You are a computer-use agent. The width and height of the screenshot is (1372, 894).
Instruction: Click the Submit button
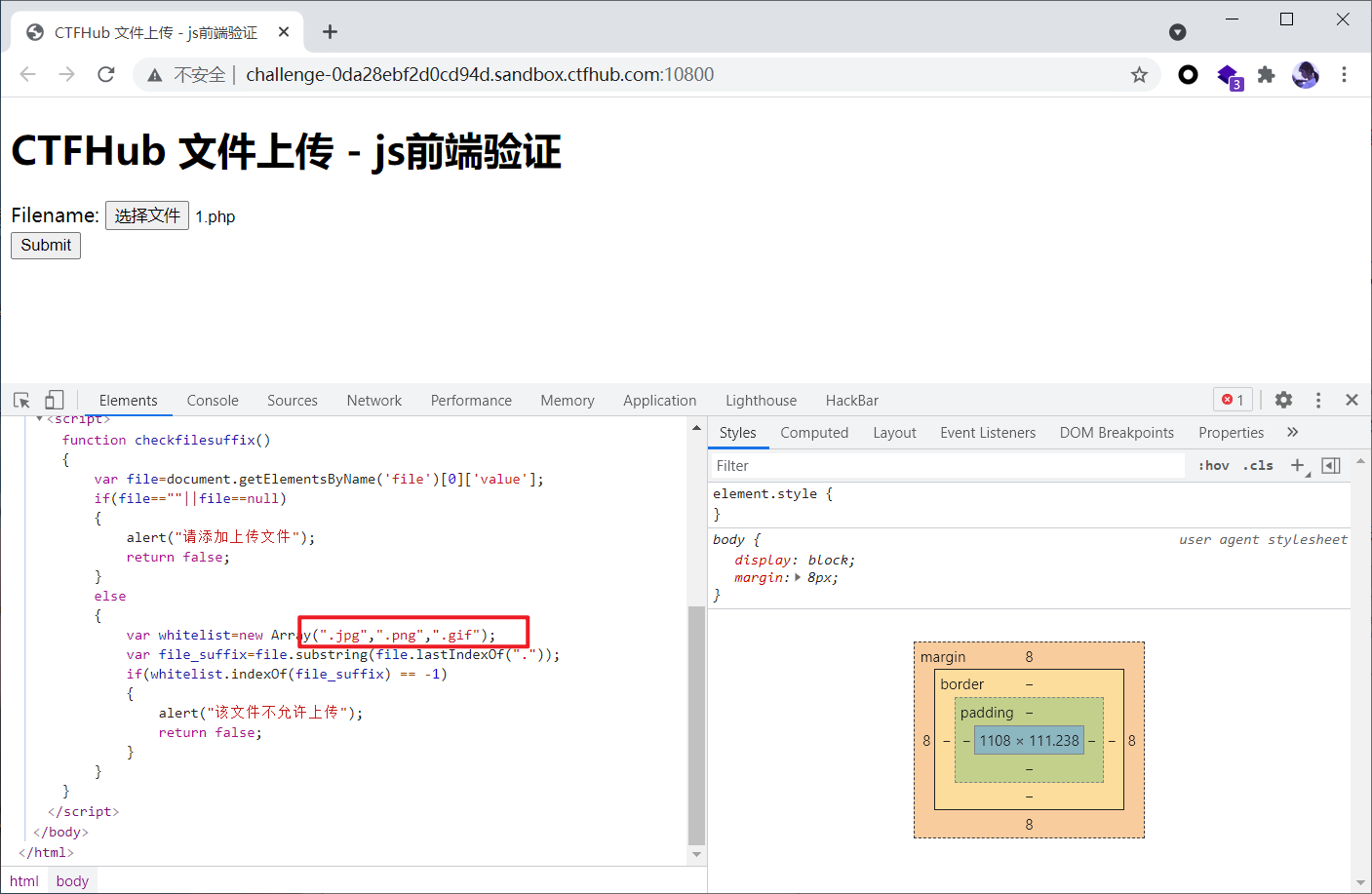coord(46,246)
